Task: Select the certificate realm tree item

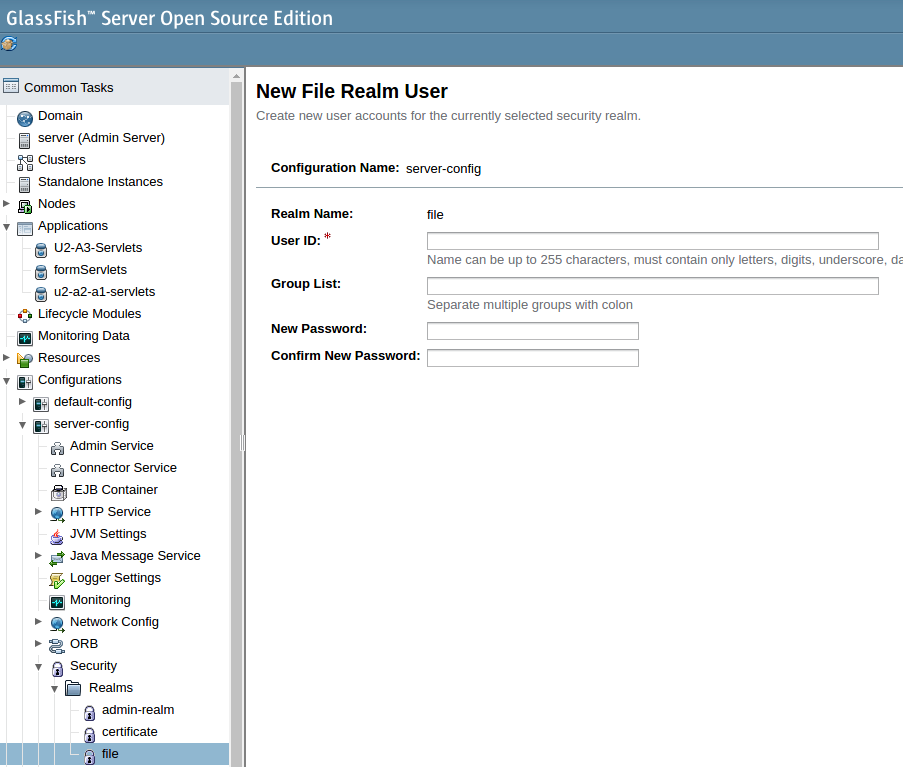Action: pyautogui.click(x=130, y=732)
